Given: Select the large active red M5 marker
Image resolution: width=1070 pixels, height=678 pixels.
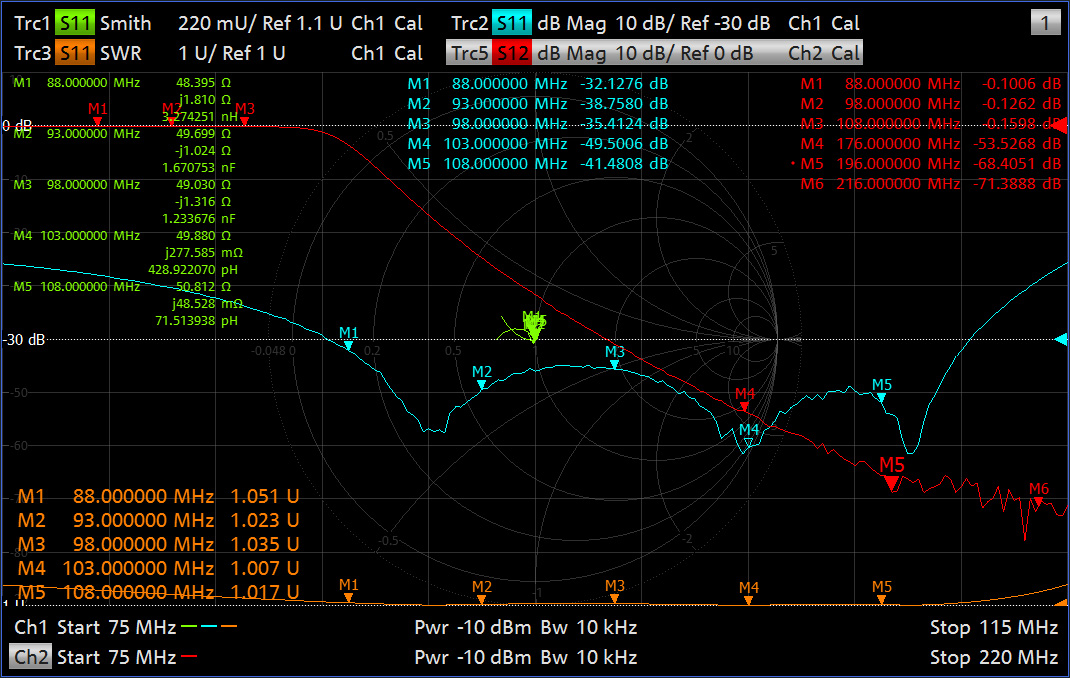Looking at the screenshot, I should [892, 484].
